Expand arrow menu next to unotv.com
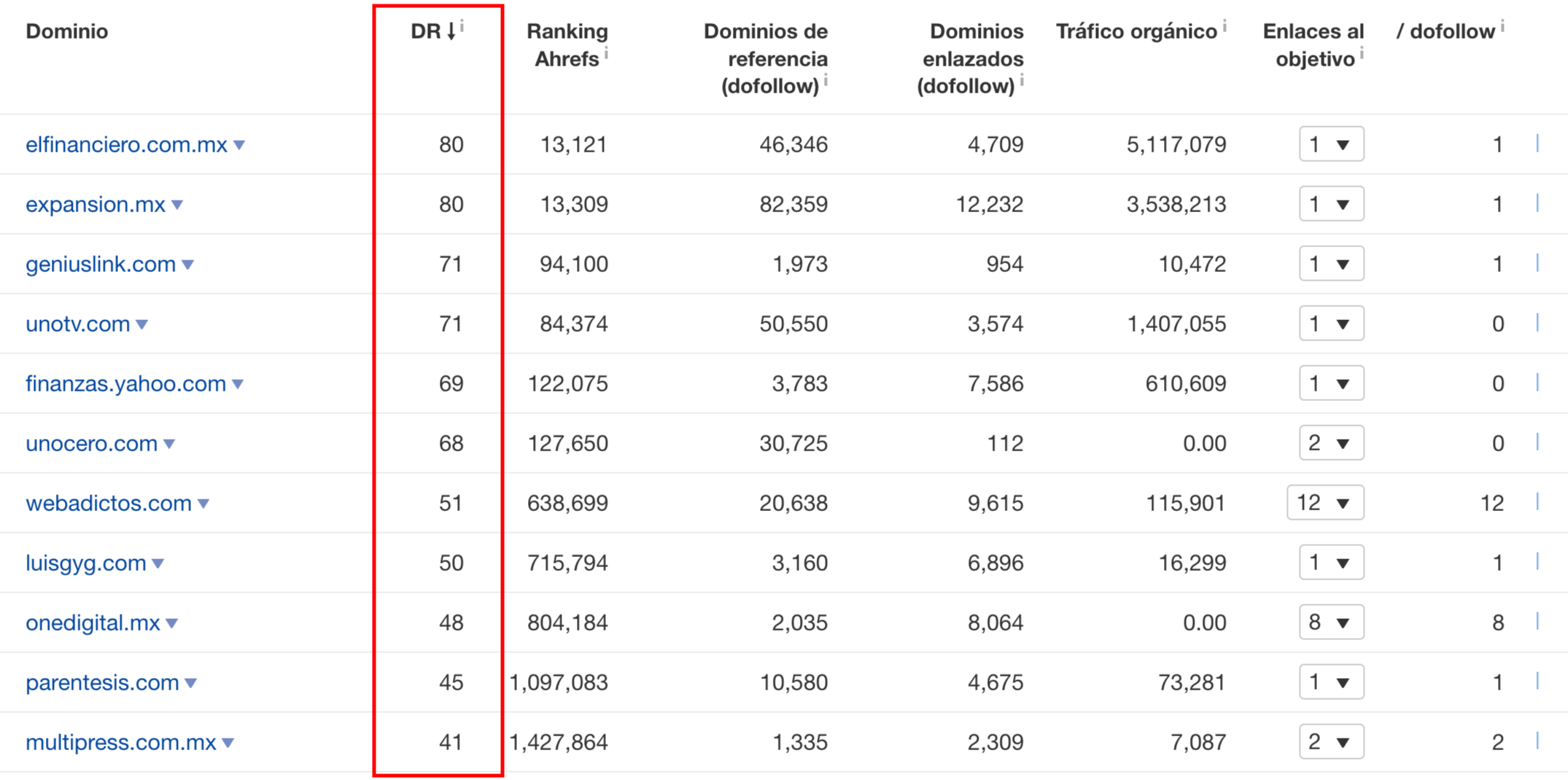1568x780 pixels. tap(142, 325)
